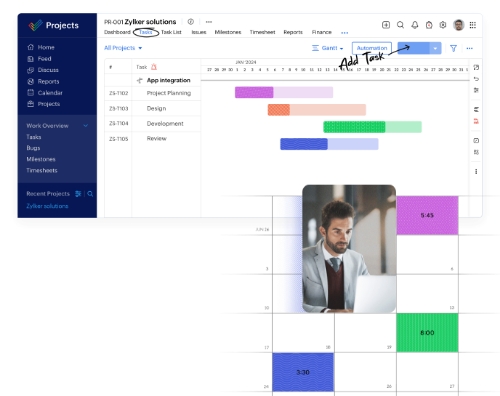The height and width of the screenshot is (396, 500).
Task: Open search with the magnifier icon in header
Action: [400, 25]
